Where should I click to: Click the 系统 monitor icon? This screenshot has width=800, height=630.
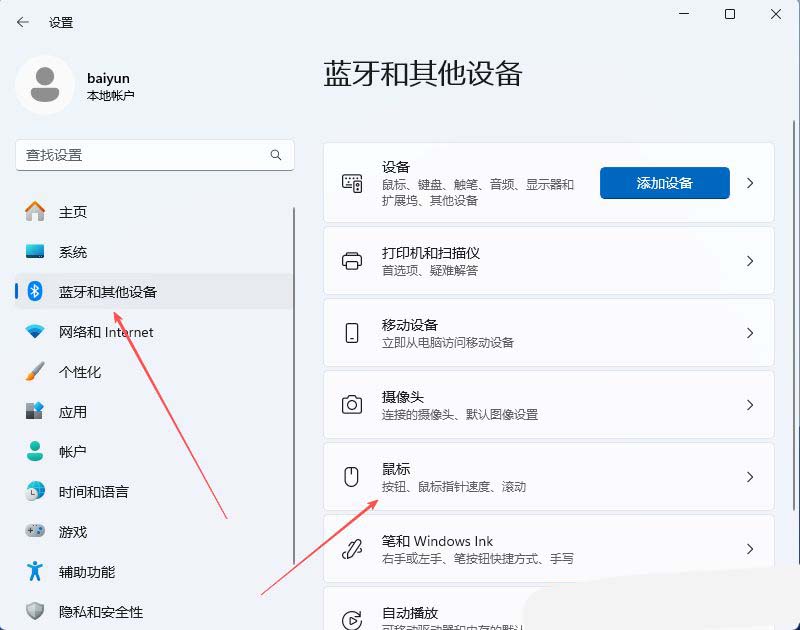(35, 251)
